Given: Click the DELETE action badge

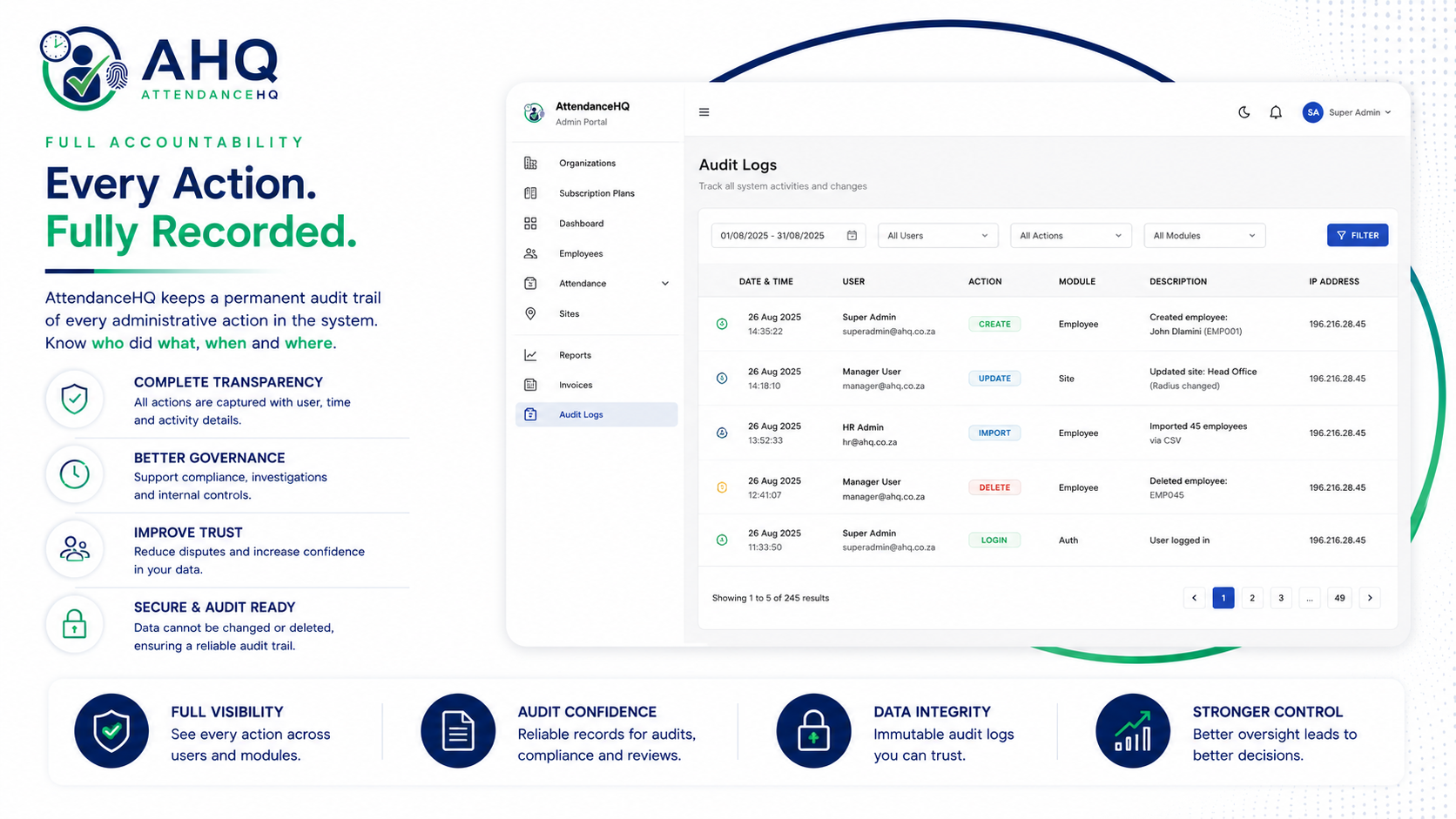Looking at the screenshot, I should point(994,487).
